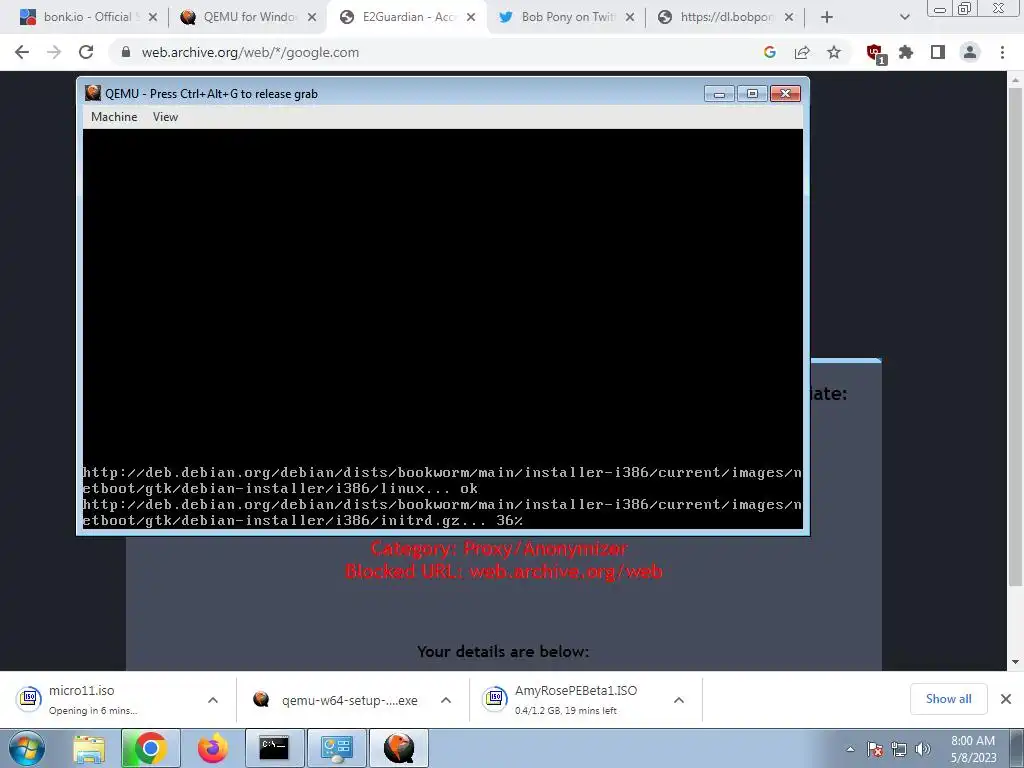Click the Chrome taskbar icon

coord(150,748)
